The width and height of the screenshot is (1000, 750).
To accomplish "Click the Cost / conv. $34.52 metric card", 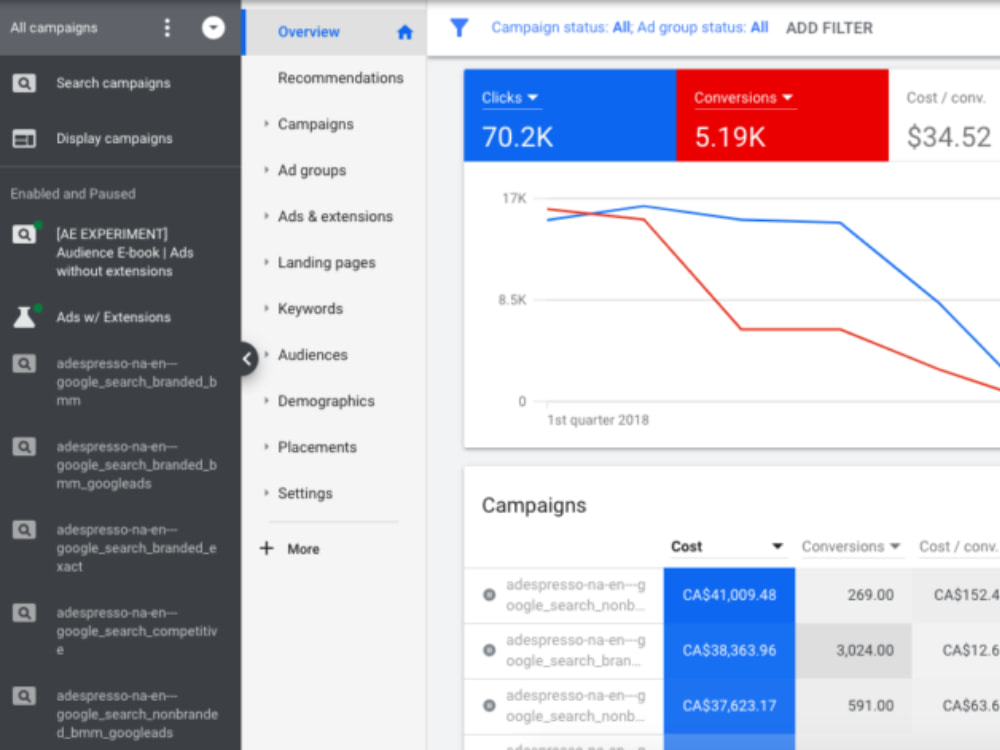I will [x=945, y=115].
